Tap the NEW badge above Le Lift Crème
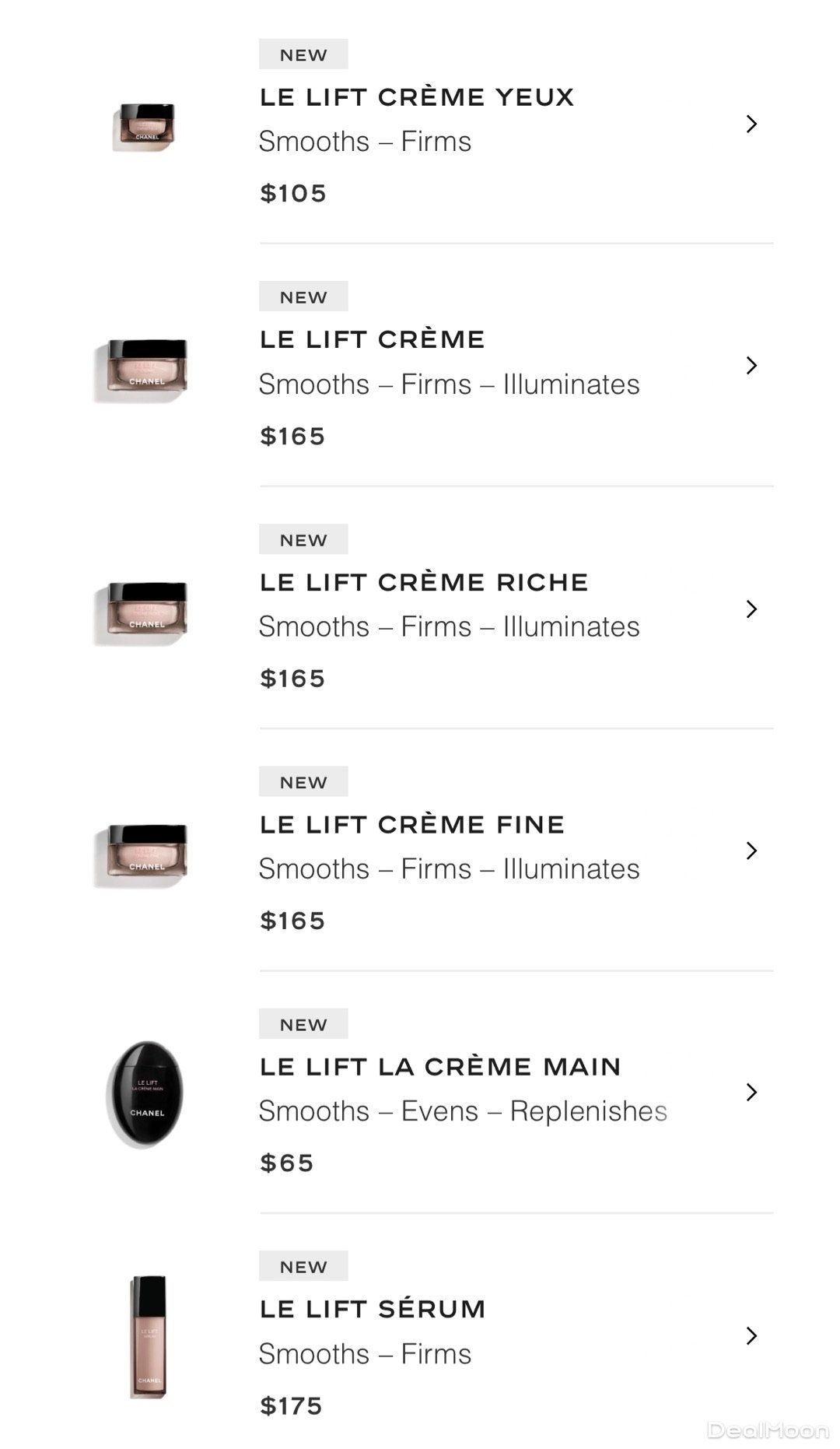 pyautogui.click(x=303, y=297)
